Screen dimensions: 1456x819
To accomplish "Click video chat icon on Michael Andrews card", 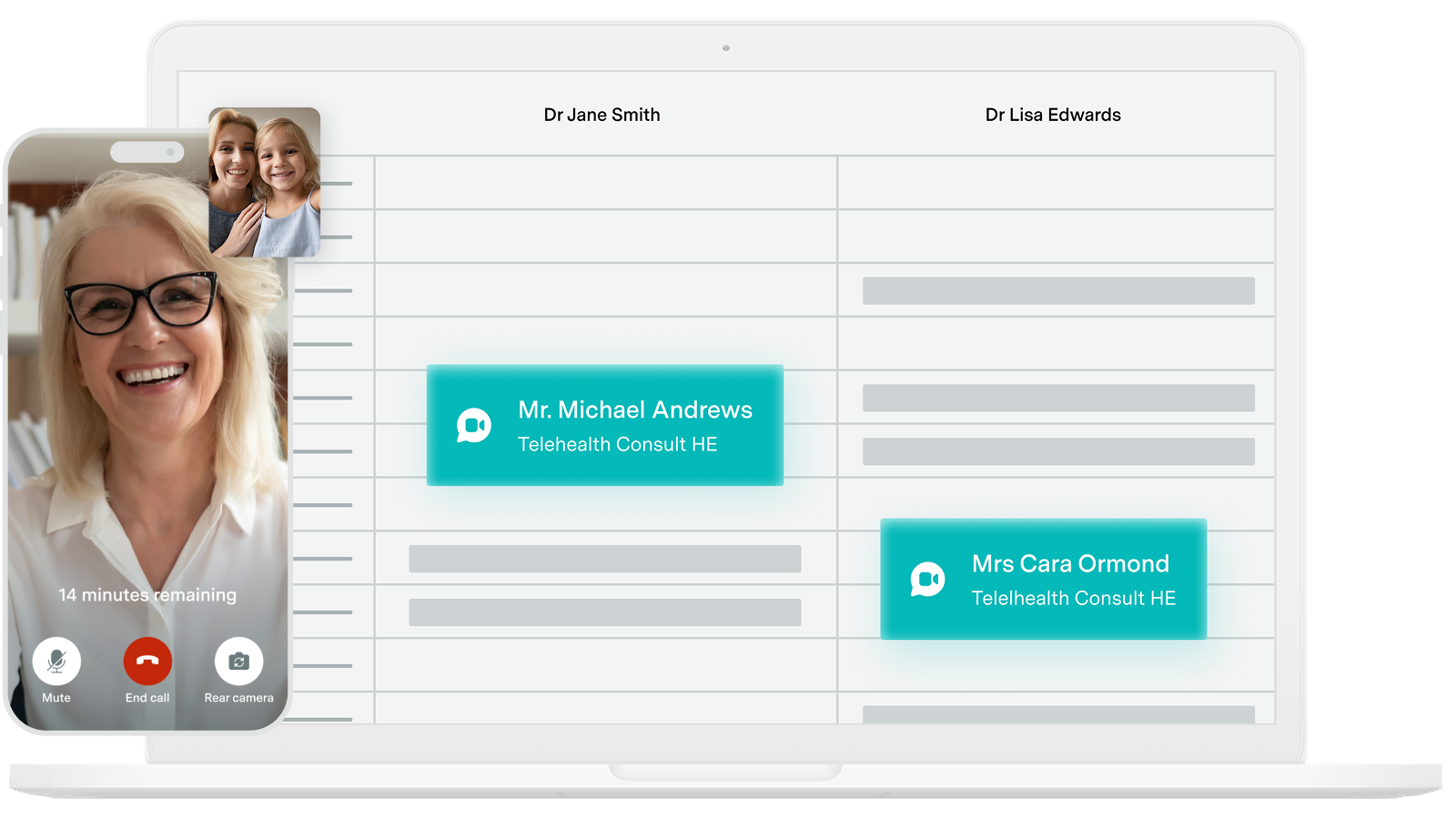I will 474,425.
